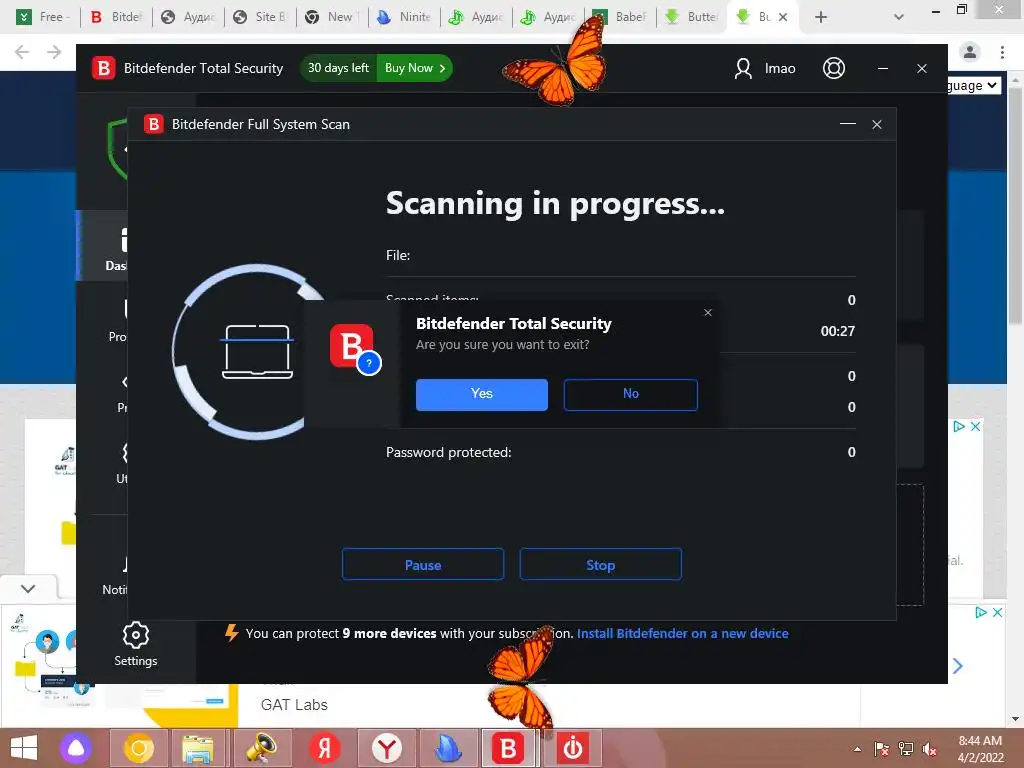Click Install Bitdefender on a new device link
Image resolution: width=1024 pixels, height=768 pixels.
pyautogui.click(x=682, y=633)
